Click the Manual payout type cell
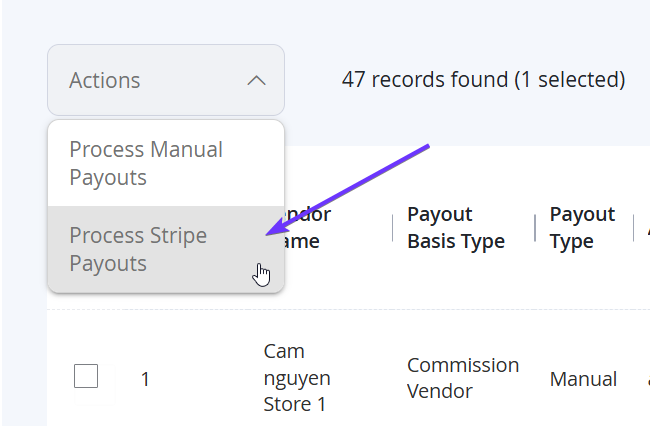Screen dimensions: 650x426 pyautogui.click(x=583, y=379)
